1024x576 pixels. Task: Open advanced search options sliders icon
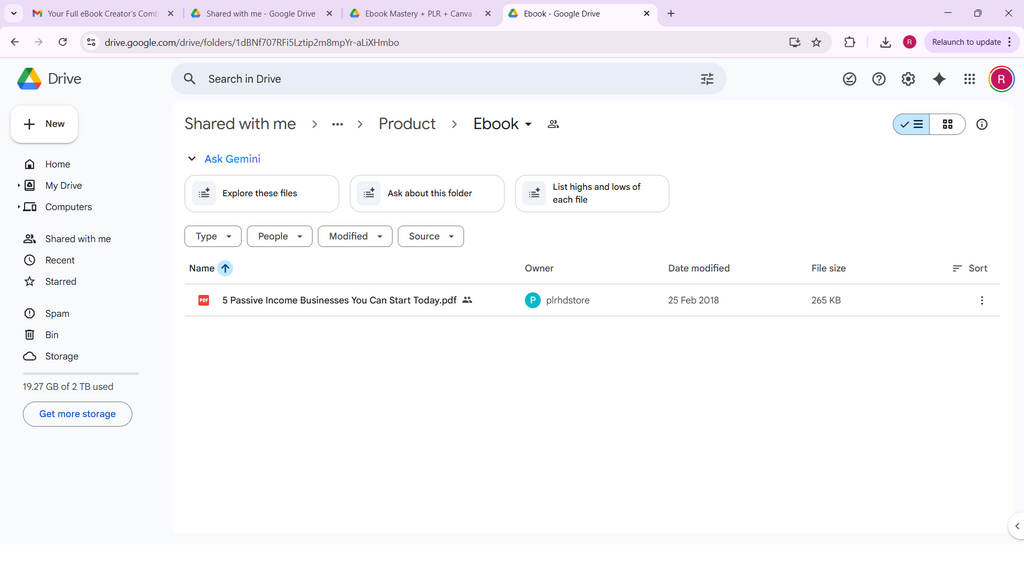tap(707, 78)
